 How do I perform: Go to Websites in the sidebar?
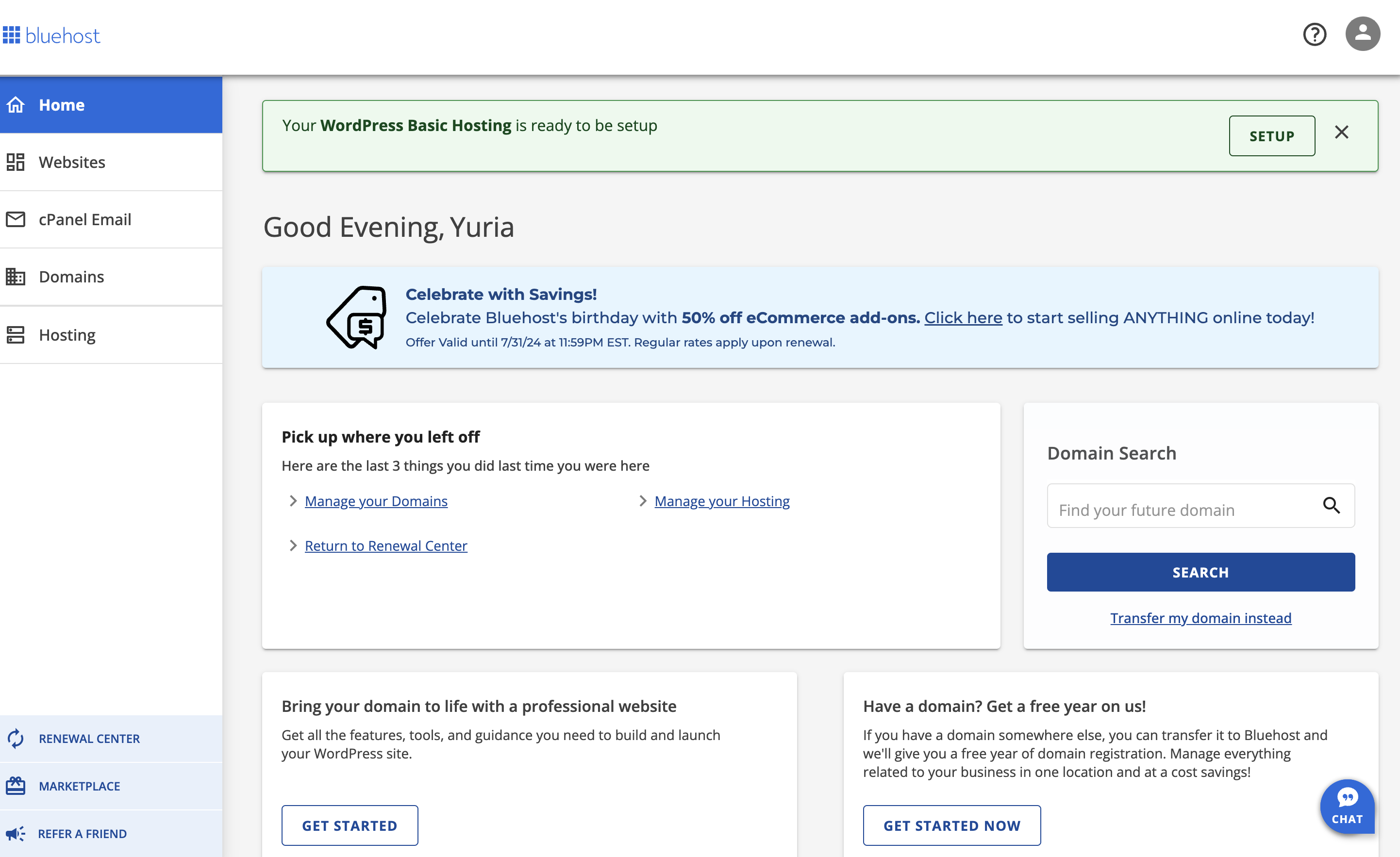111,163
